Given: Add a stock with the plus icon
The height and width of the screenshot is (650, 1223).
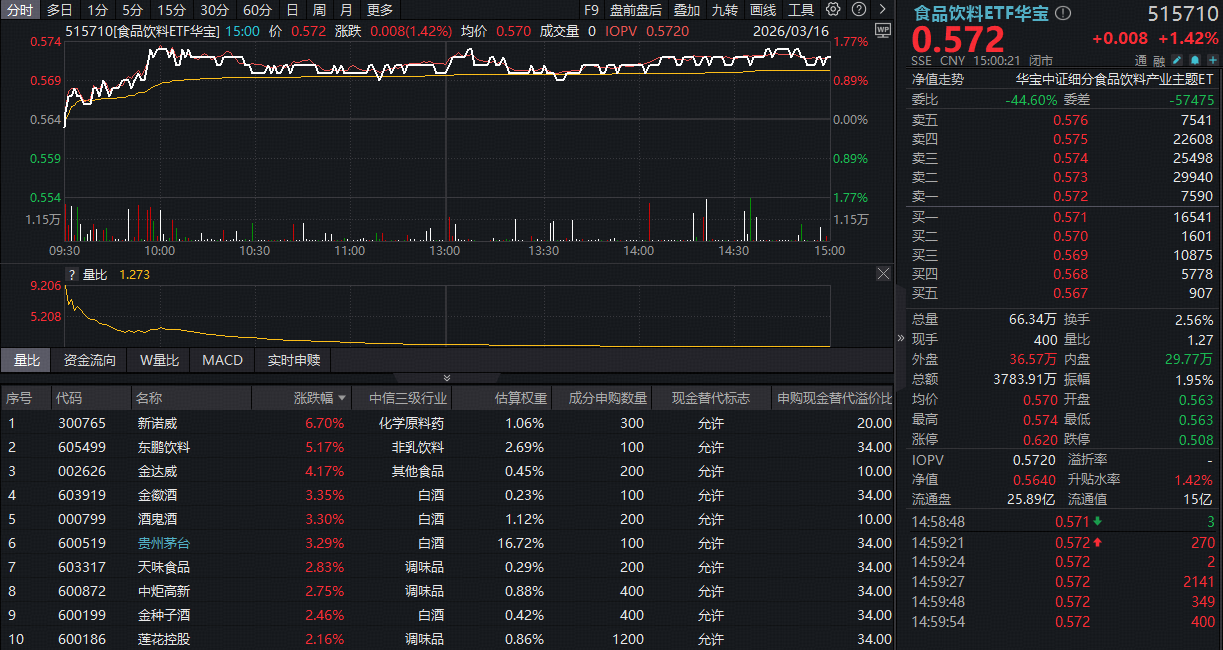Looking at the screenshot, I should 1212,60.
